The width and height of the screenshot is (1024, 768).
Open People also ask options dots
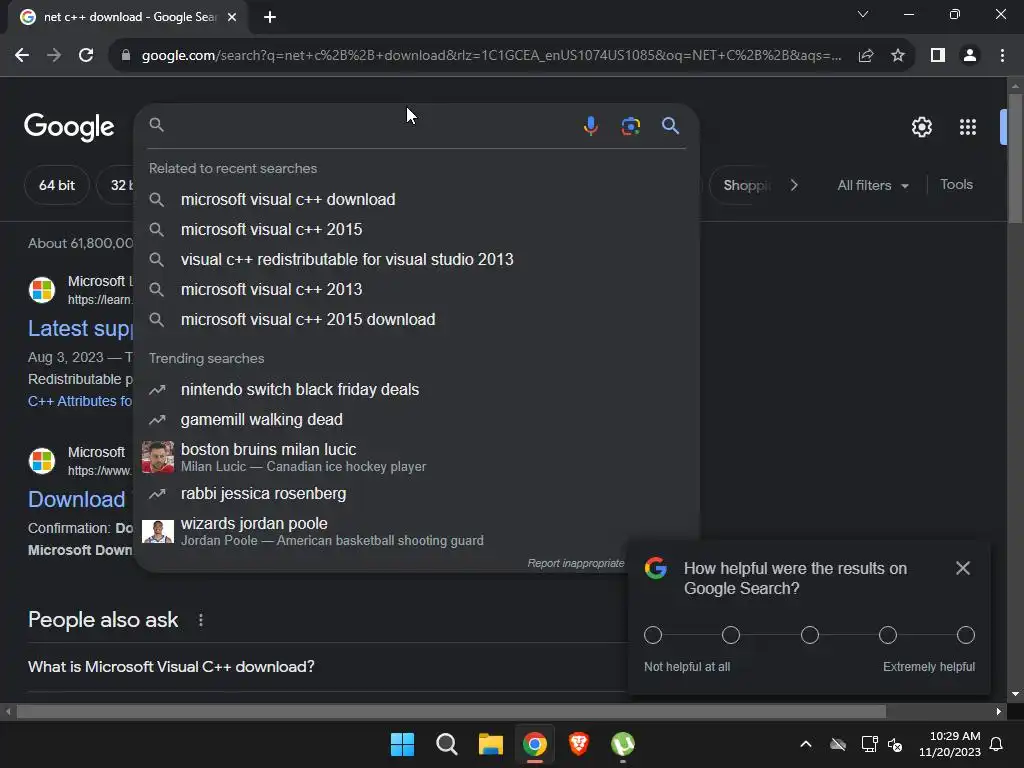click(x=200, y=620)
